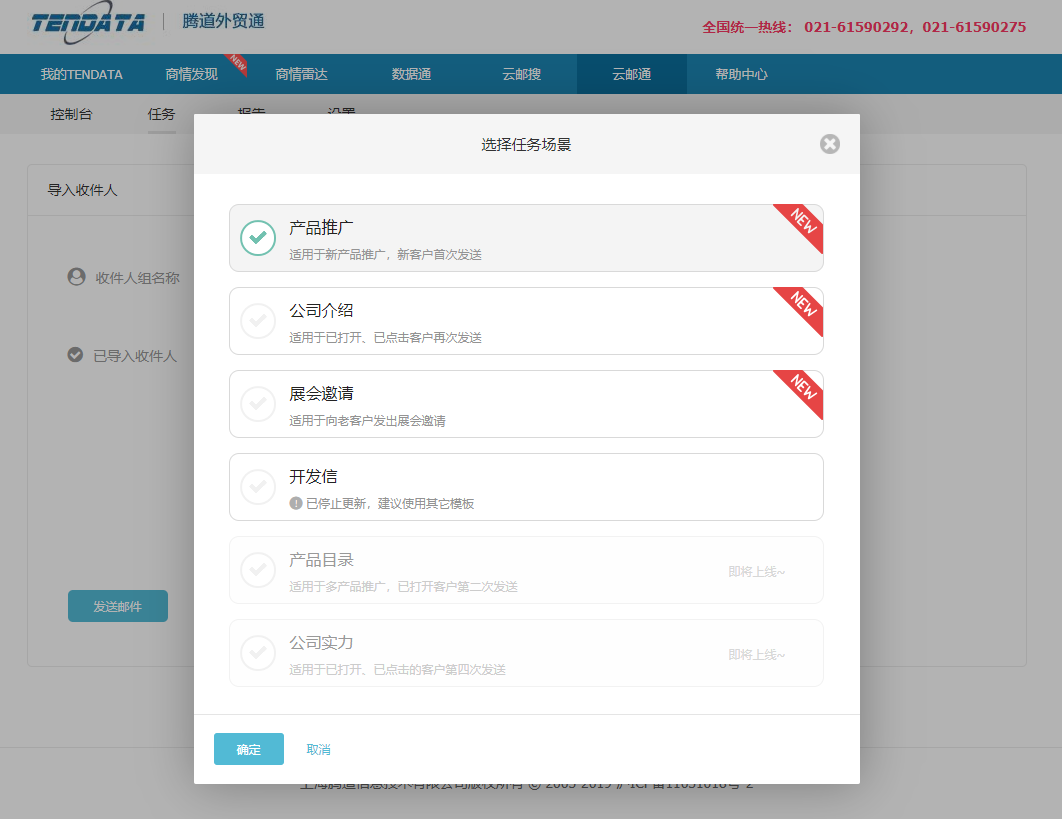This screenshot has height=819, width=1062.
Task: Select the 开发信 scenario option
Action: point(525,487)
